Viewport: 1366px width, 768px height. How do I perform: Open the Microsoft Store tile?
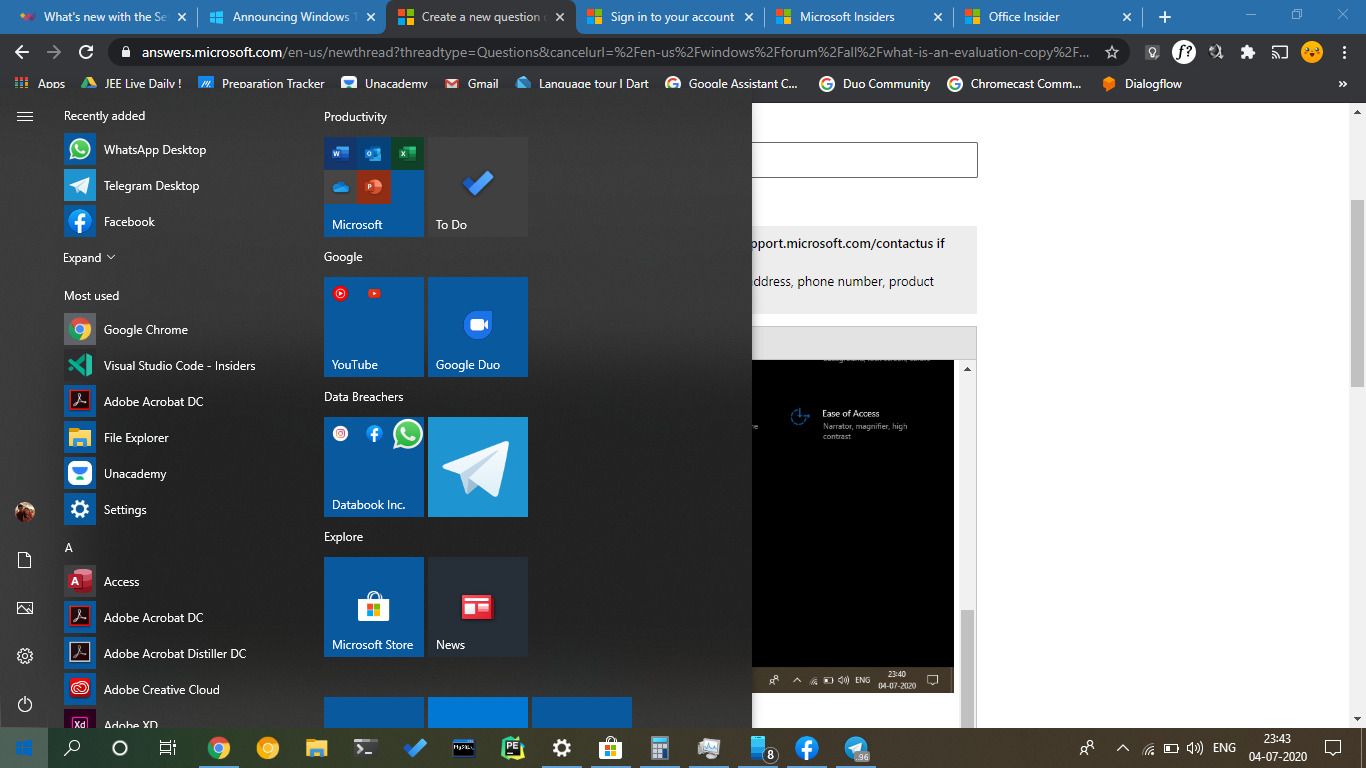[x=374, y=607]
